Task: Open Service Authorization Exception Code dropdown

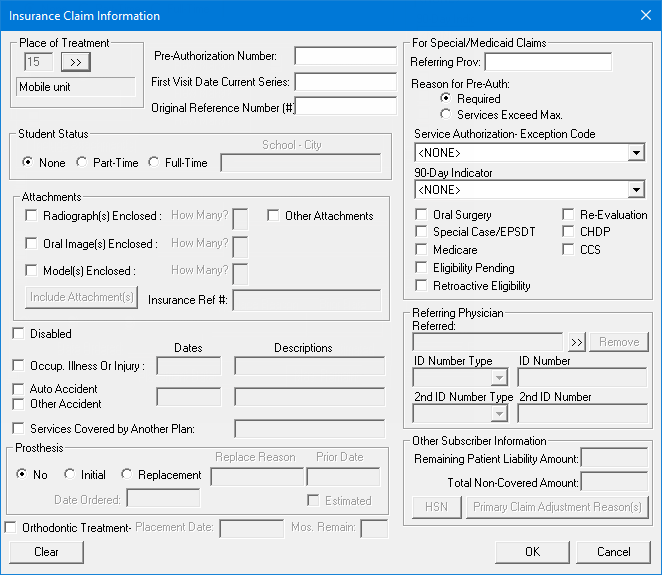Action: point(636,153)
